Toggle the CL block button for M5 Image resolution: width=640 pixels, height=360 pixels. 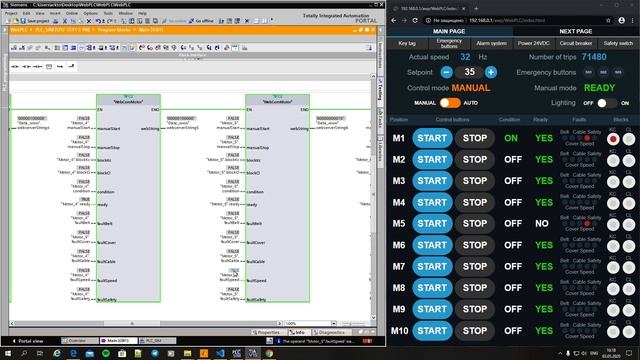[629, 224]
